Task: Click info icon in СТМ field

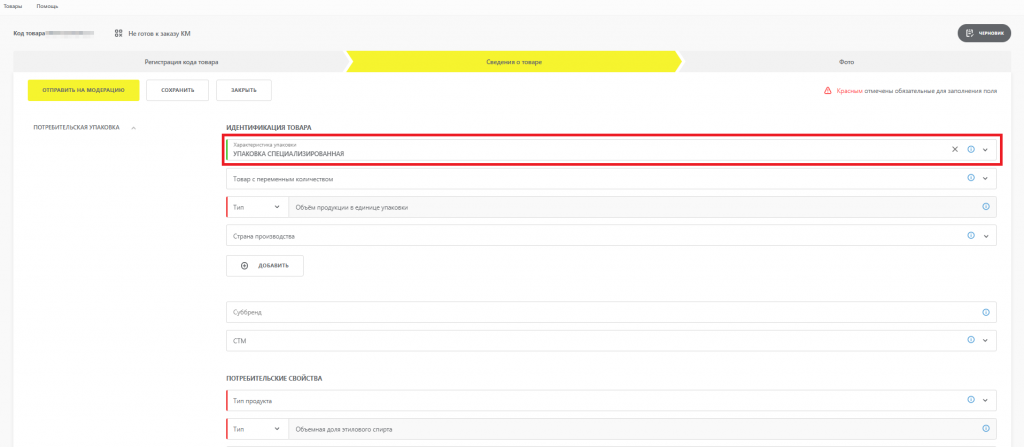Action: coord(971,340)
